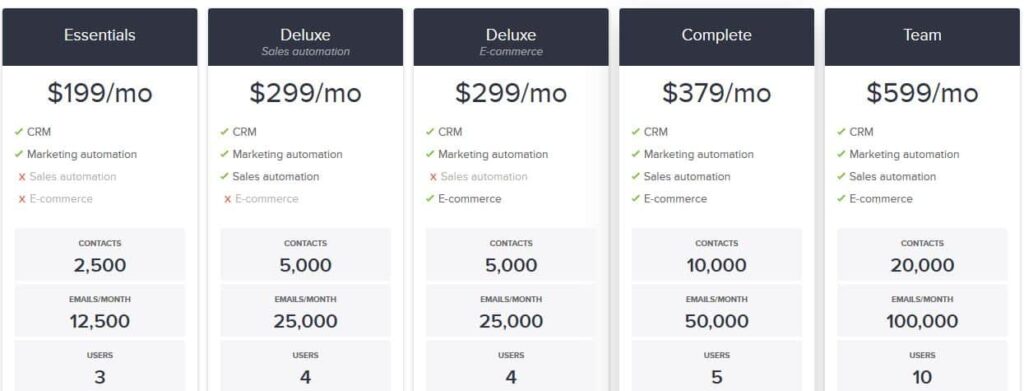Choose the Team plan header

pos(922,37)
